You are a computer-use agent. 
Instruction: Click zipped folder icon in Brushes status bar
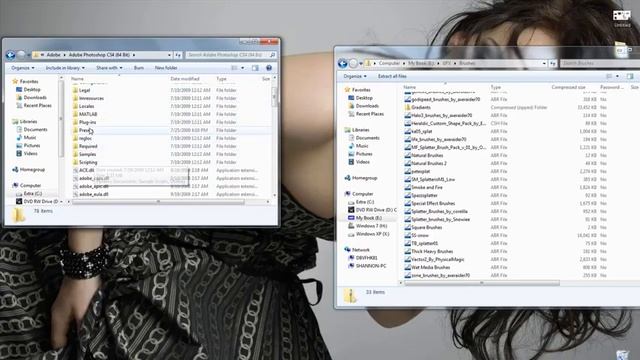(x=350, y=296)
